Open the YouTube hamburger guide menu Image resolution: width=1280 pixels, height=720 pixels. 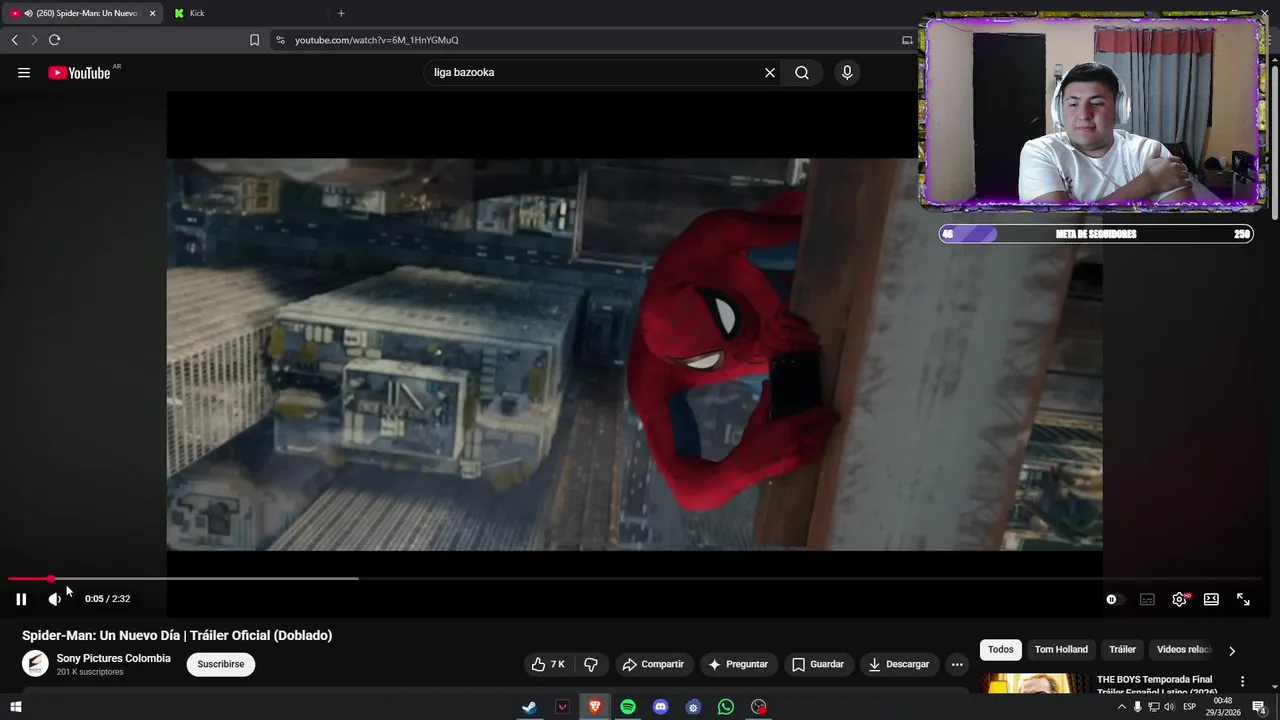(24, 73)
